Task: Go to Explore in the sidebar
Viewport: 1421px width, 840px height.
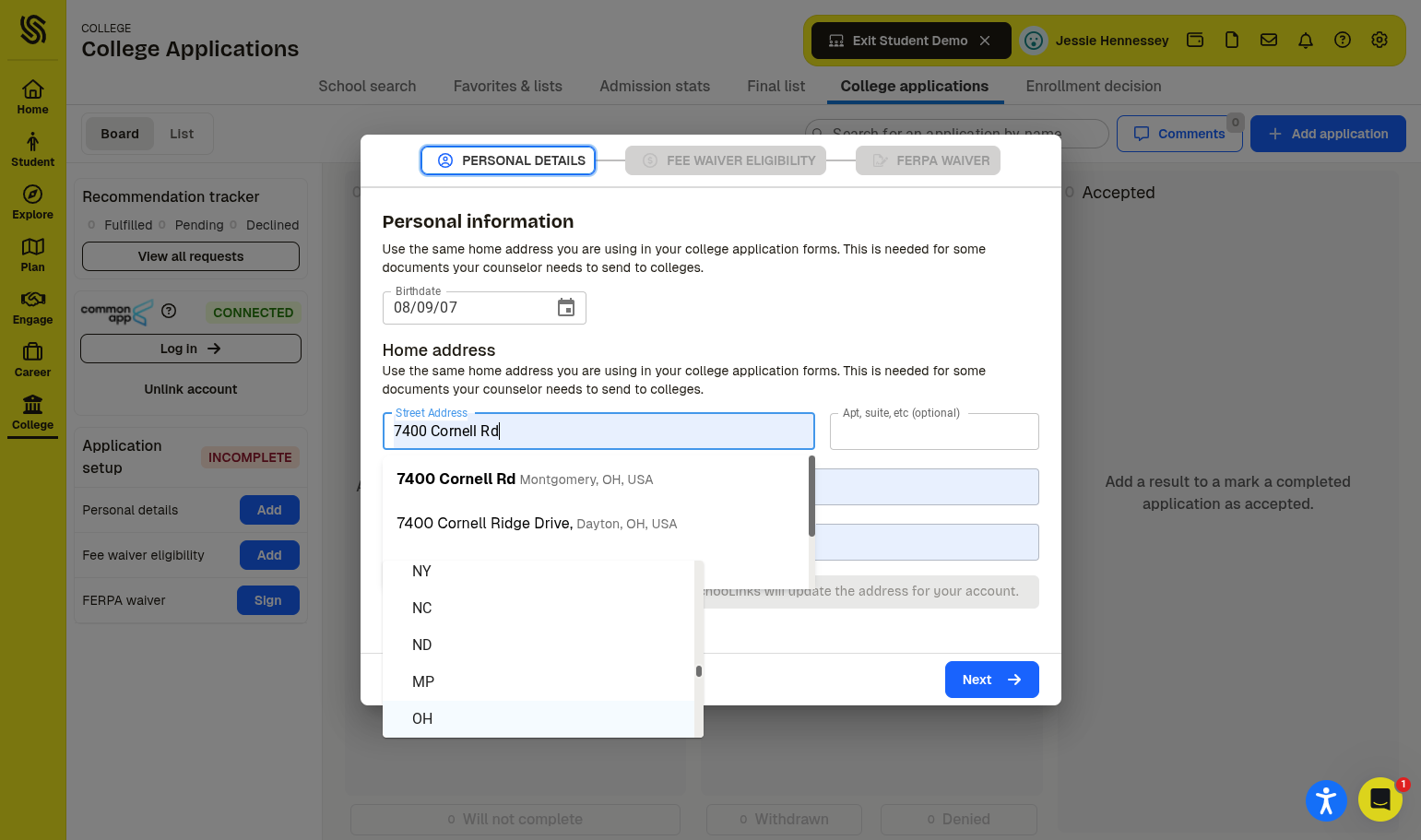Action: coord(32,202)
